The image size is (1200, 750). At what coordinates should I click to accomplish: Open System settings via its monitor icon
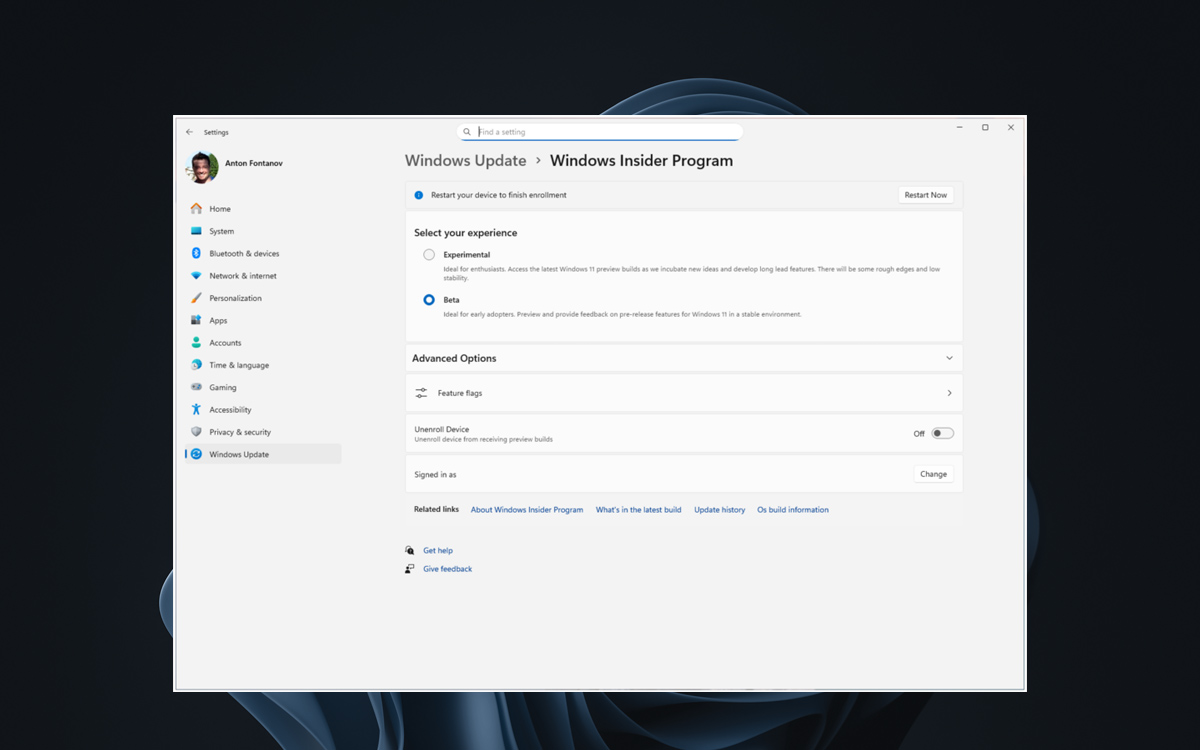197,231
